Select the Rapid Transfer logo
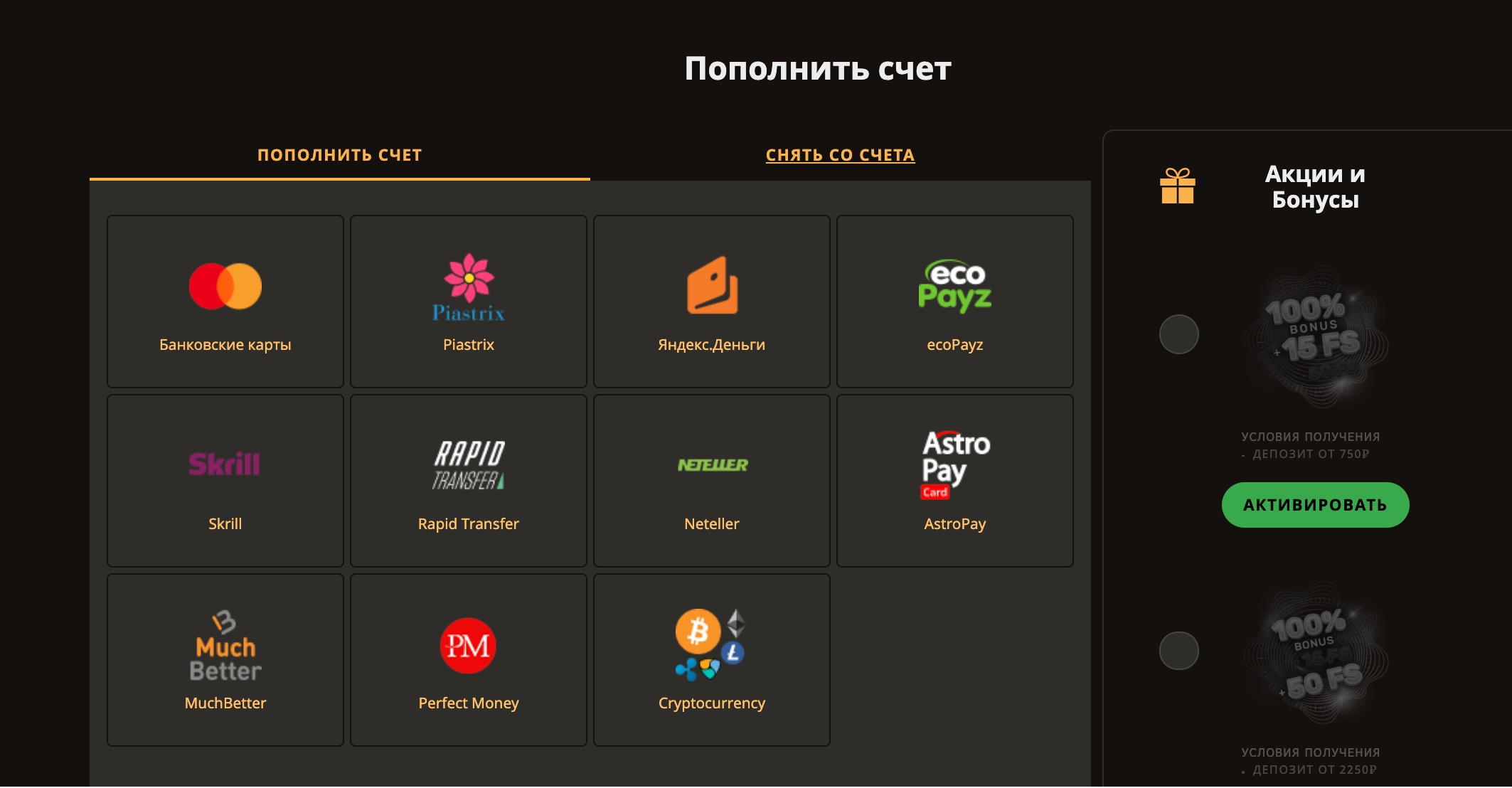This screenshot has width=1512, height=788. [x=469, y=465]
